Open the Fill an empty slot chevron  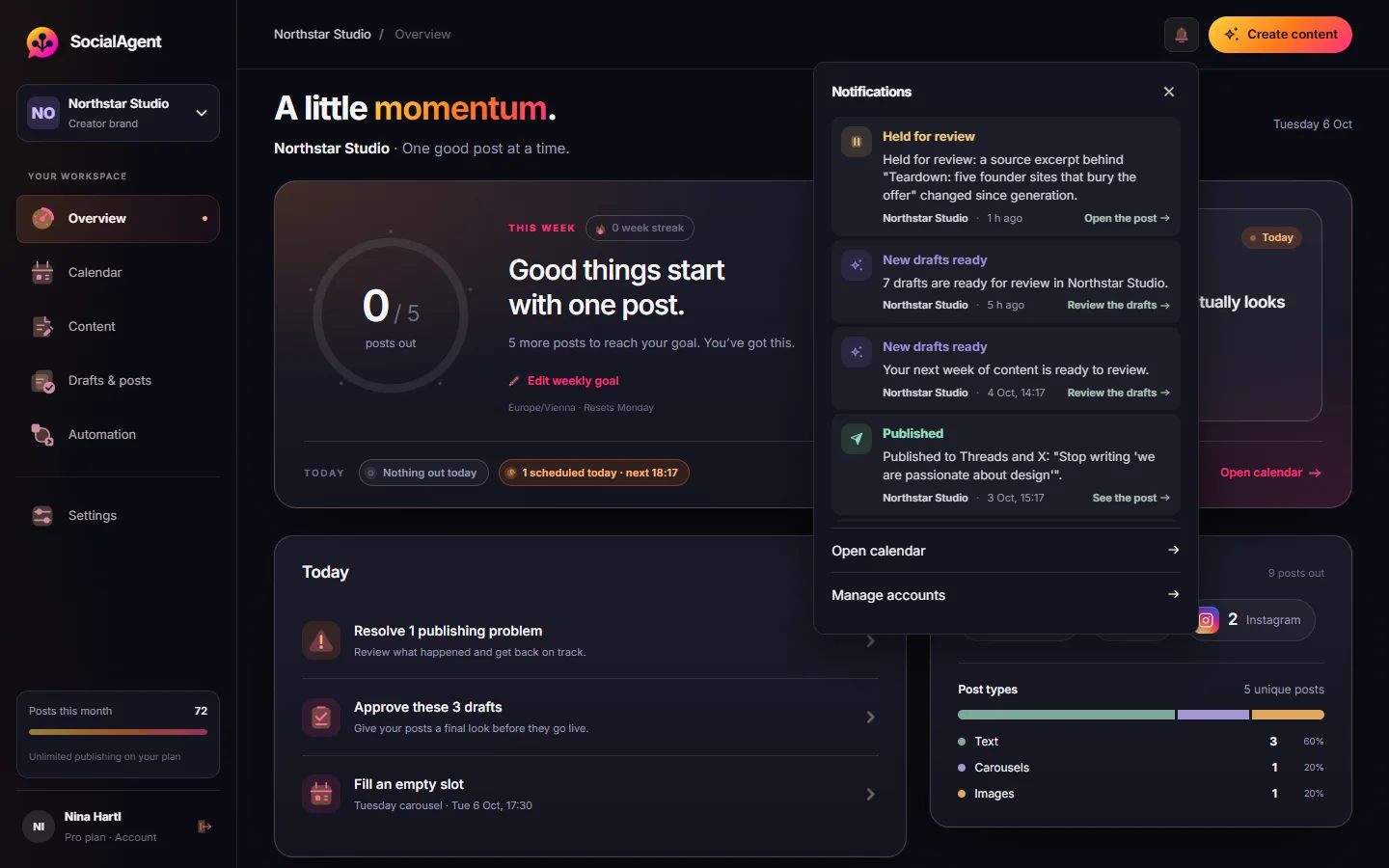click(870, 795)
